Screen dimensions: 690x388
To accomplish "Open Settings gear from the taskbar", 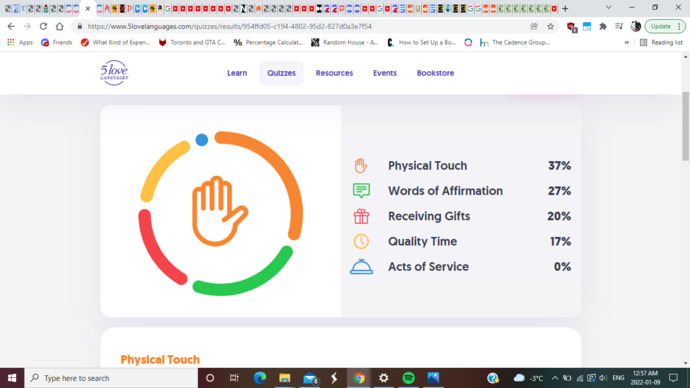I will click(384, 378).
